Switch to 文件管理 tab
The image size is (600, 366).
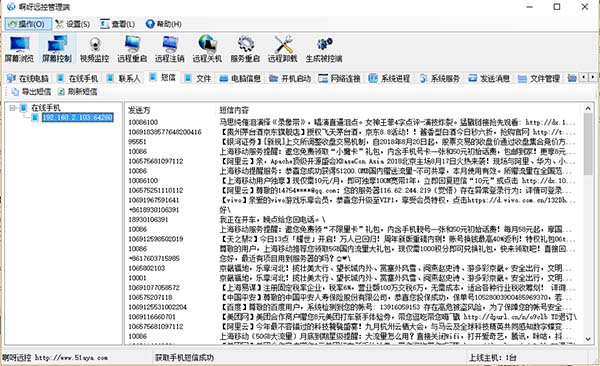(539, 78)
